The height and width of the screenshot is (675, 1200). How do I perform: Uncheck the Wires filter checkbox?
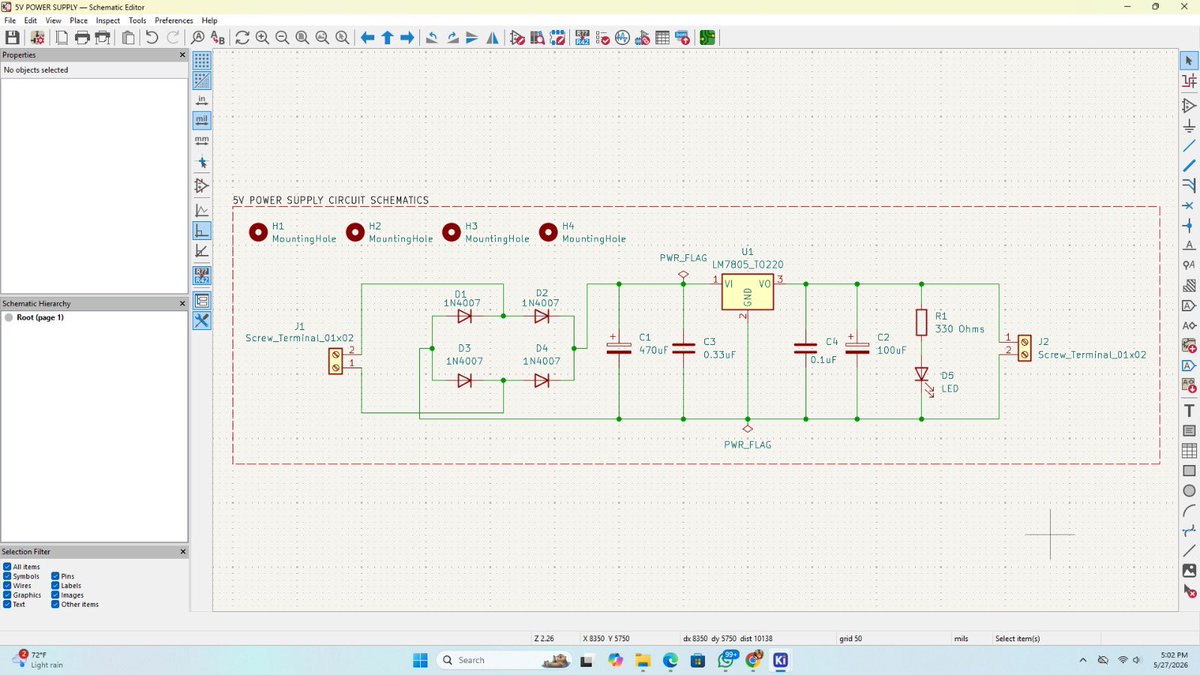coord(7,585)
